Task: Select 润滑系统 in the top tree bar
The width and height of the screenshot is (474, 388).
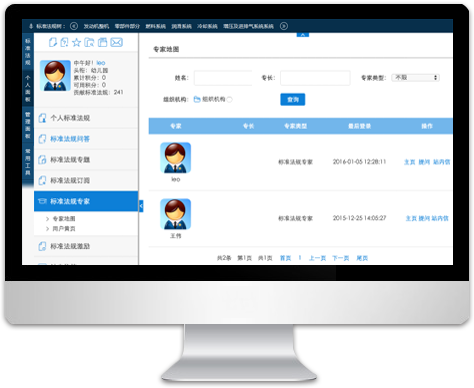Action: tap(182, 26)
